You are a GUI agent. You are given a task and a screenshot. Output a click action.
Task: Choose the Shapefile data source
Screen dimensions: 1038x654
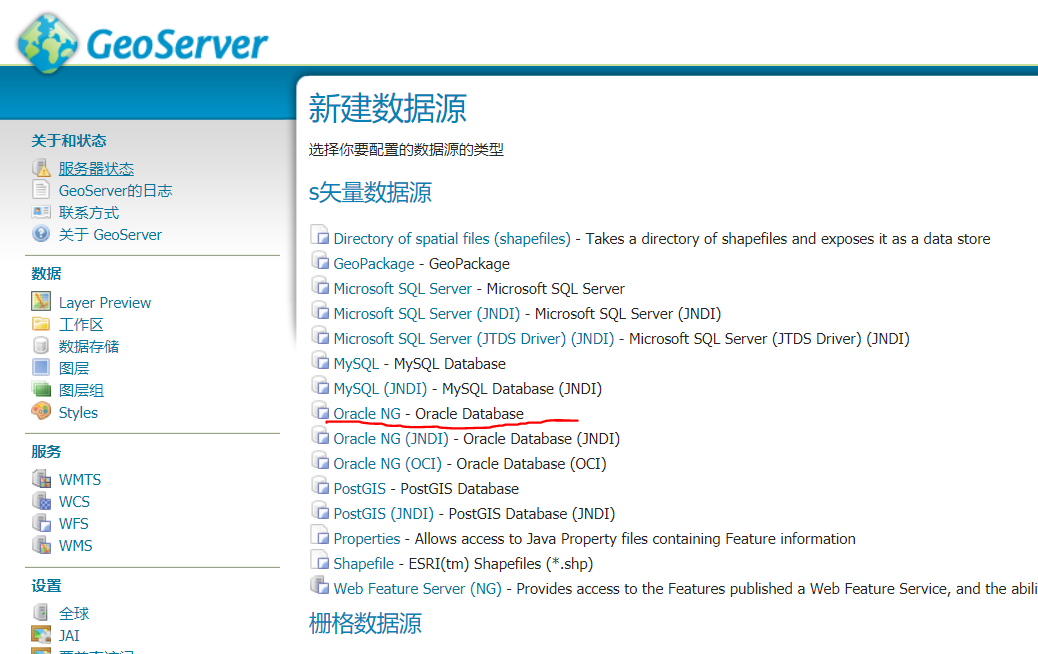363,564
